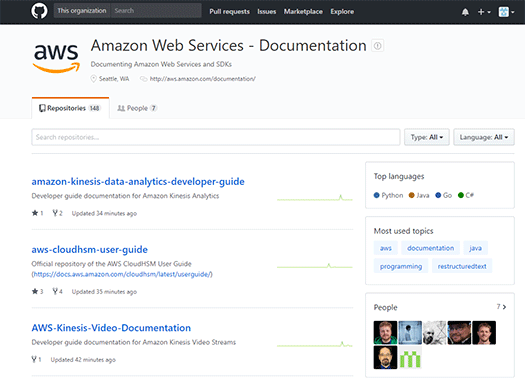
Task: Click the 'Top languages' heading
Action: pos(399,176)
